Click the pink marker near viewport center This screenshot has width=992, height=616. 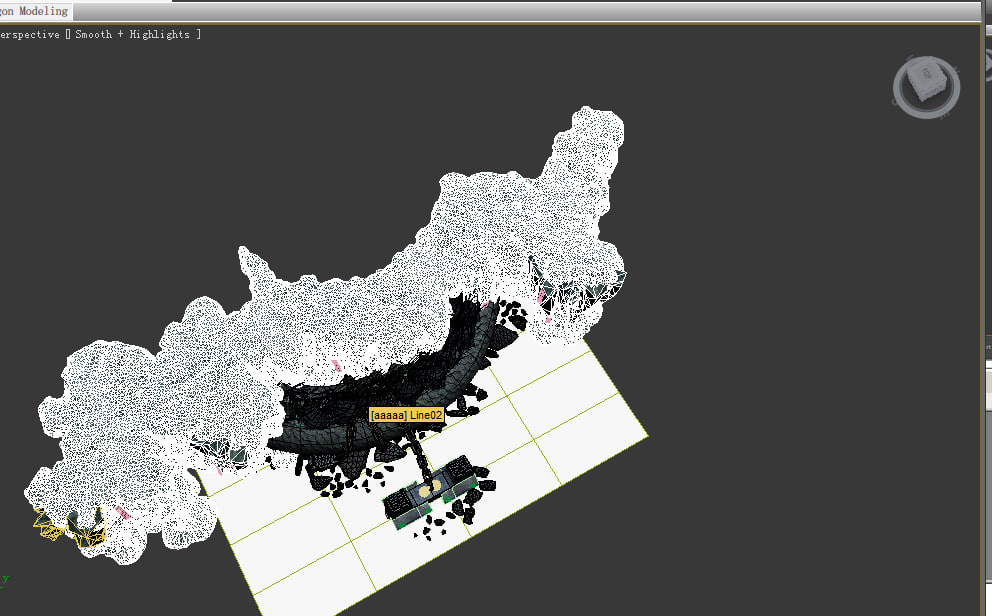coord(337,366)
